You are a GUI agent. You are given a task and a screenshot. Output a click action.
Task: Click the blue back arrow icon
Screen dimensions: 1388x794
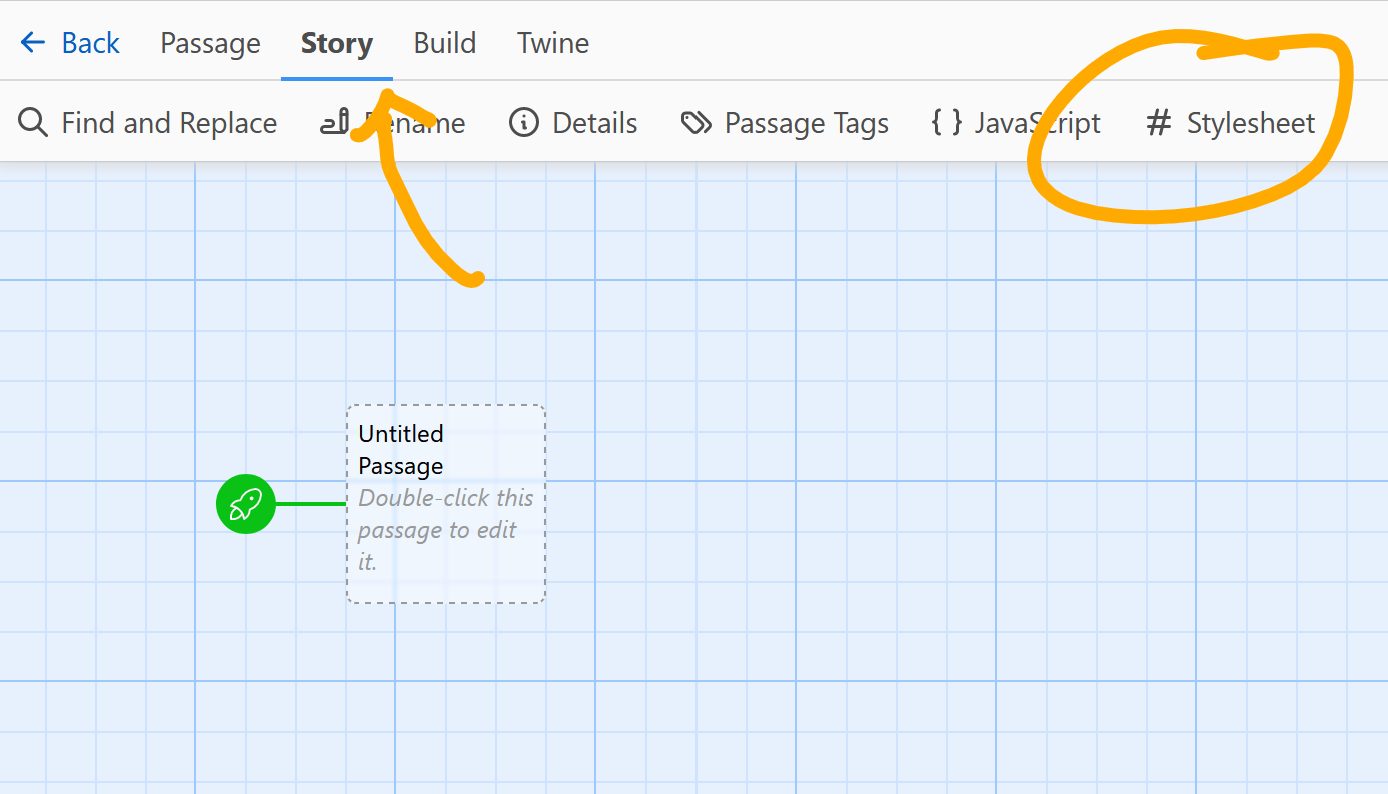click(32, 42)
